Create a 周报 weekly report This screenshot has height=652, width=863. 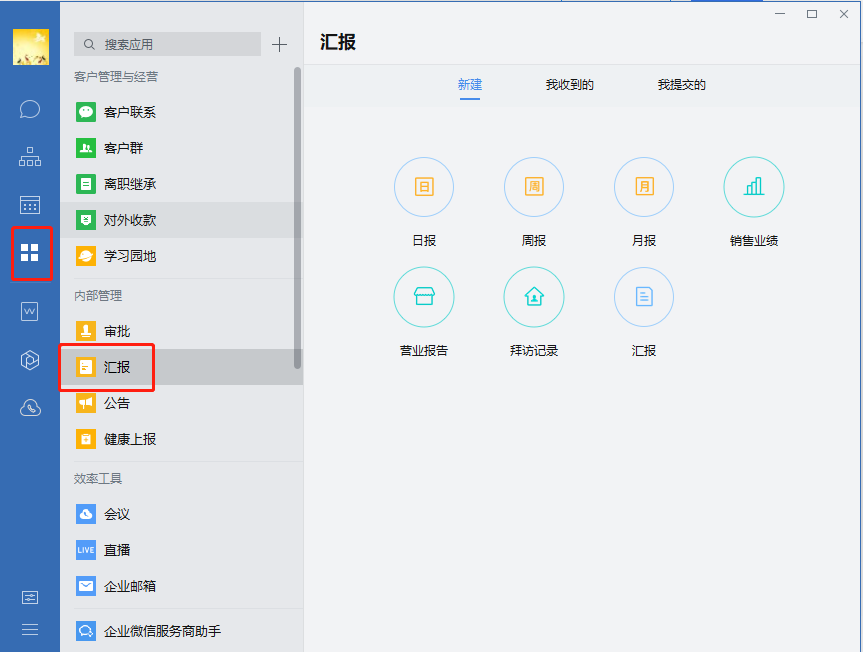point(534,187)
